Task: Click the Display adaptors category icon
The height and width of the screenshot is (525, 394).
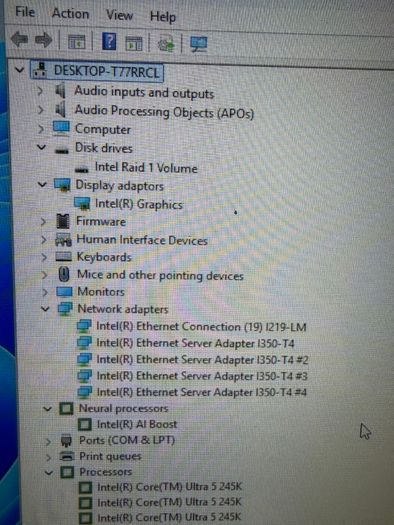Action: coord(63,184)
